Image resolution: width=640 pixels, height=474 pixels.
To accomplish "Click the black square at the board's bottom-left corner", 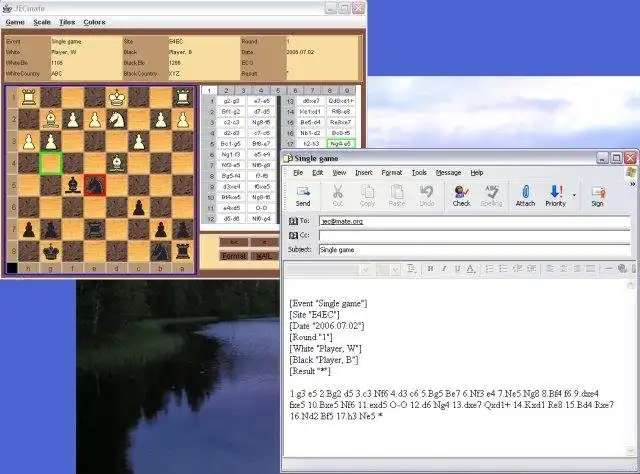I will pos(12,268).
